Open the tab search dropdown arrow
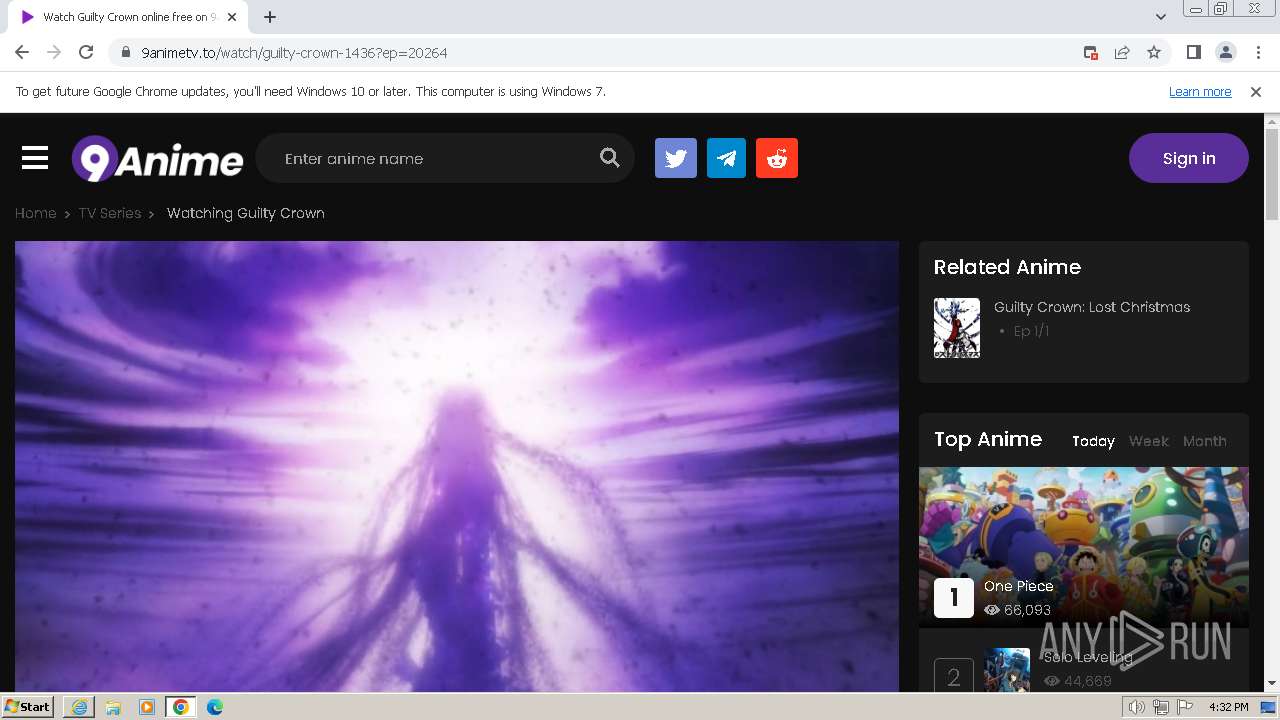 coord(1160,17)
